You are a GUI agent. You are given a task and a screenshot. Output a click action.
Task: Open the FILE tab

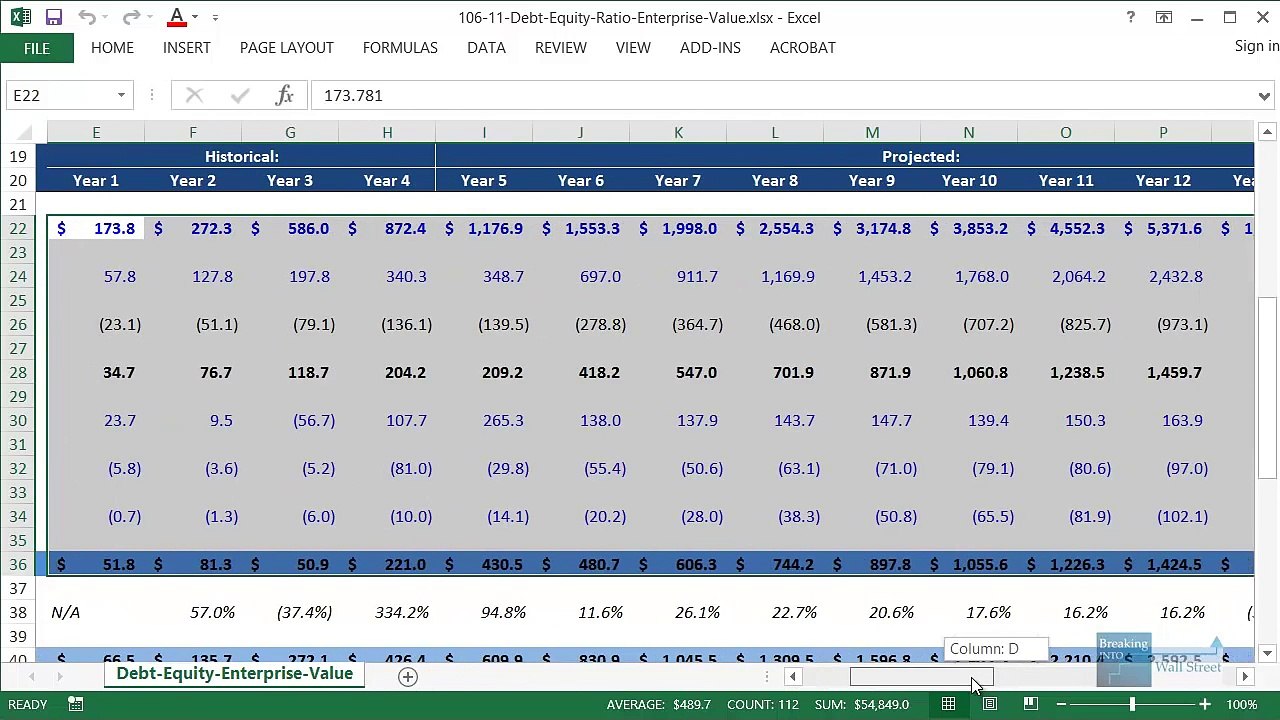tap(37, 48)
